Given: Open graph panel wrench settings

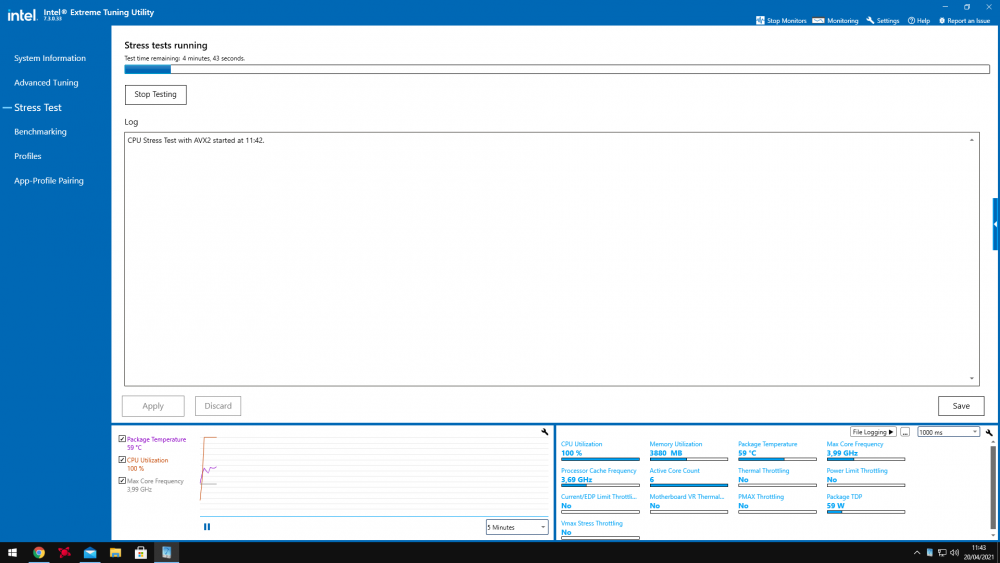Looking at the screenshot, I should tap(545, 432).
